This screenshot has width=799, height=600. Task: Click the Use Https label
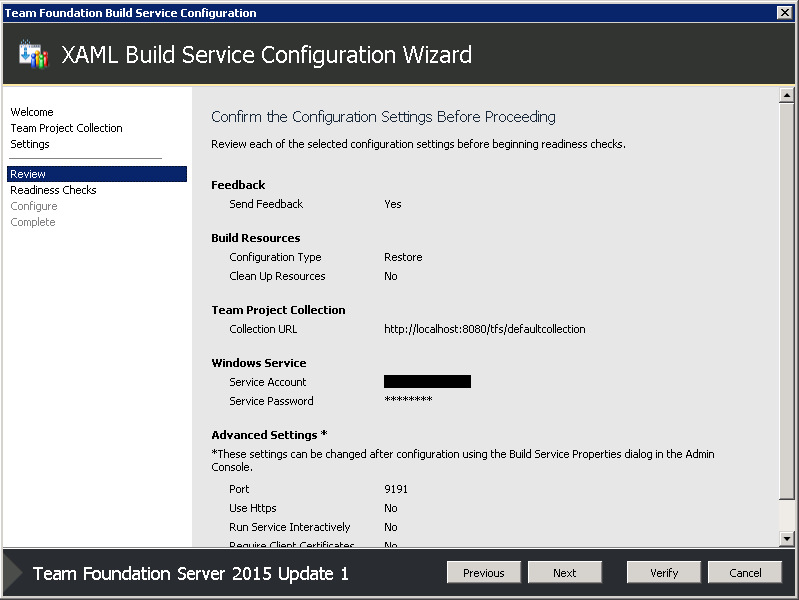(x=253, y=508)
